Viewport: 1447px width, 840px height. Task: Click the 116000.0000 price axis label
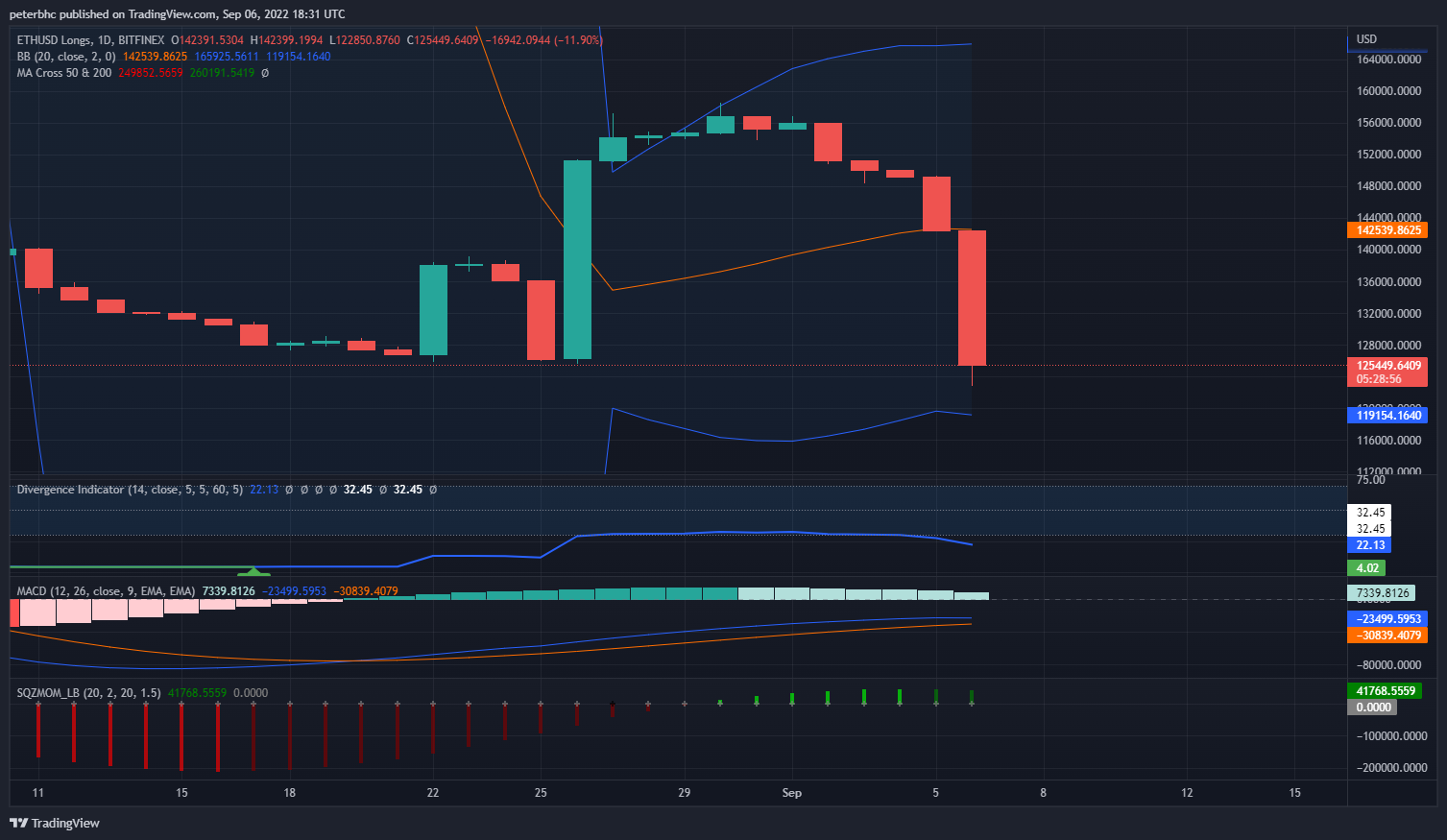pos(1388,441)
